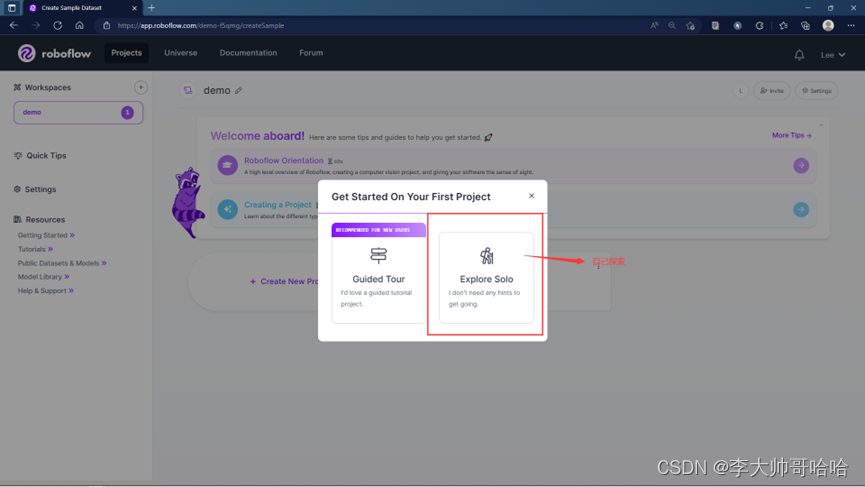The width and height of the screenshot is (865, 487).
Task: Open Creating a Project arrow button
Action: coord(801,210)
